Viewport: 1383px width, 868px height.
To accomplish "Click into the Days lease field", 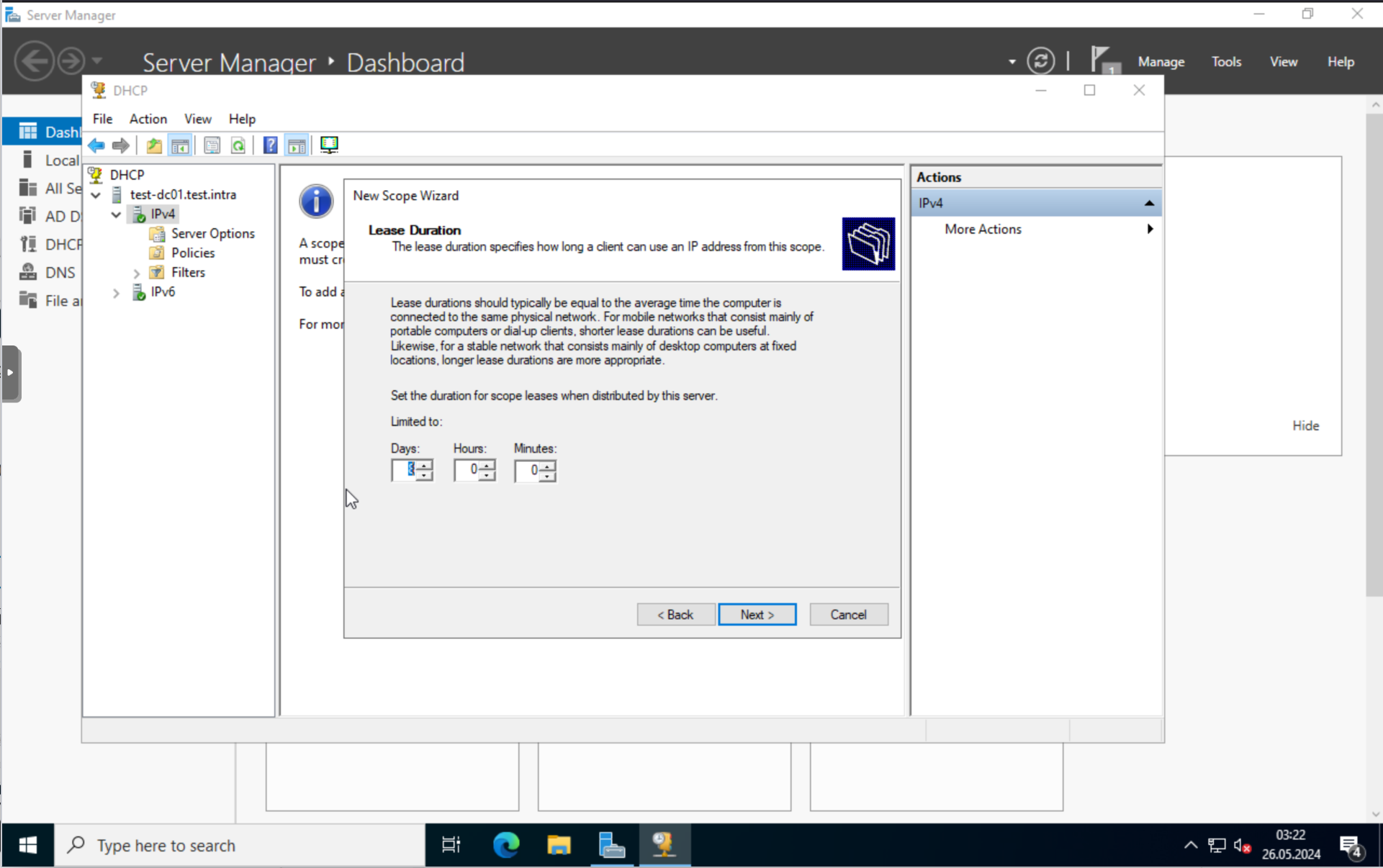I will 404,470.
